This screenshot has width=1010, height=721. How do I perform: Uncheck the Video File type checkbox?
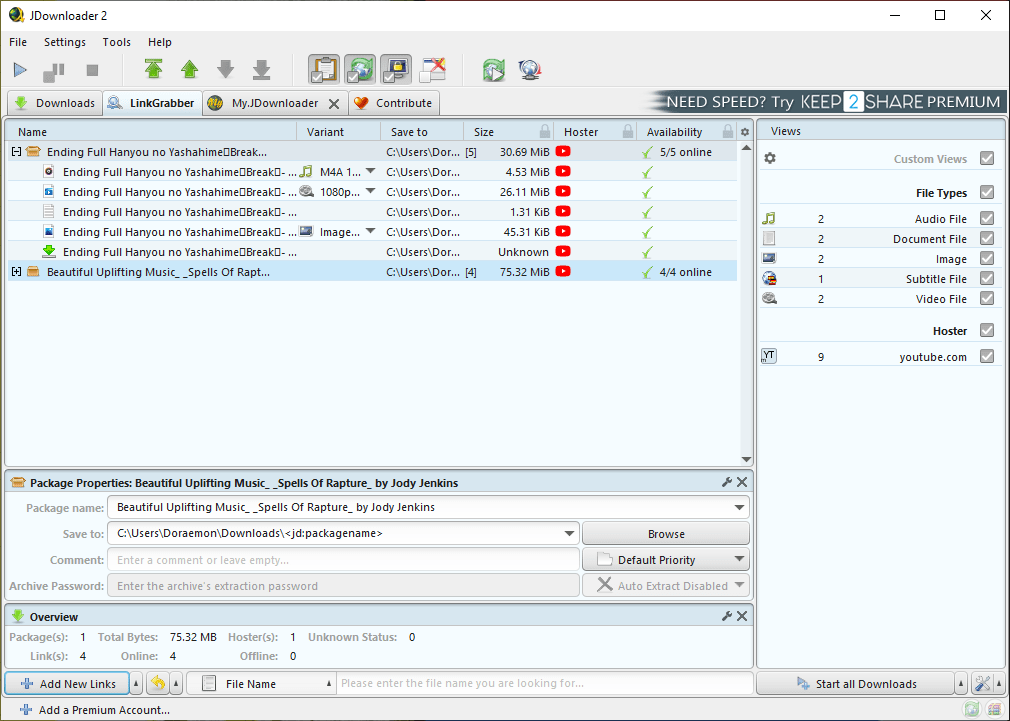click(x=987, y=297)
